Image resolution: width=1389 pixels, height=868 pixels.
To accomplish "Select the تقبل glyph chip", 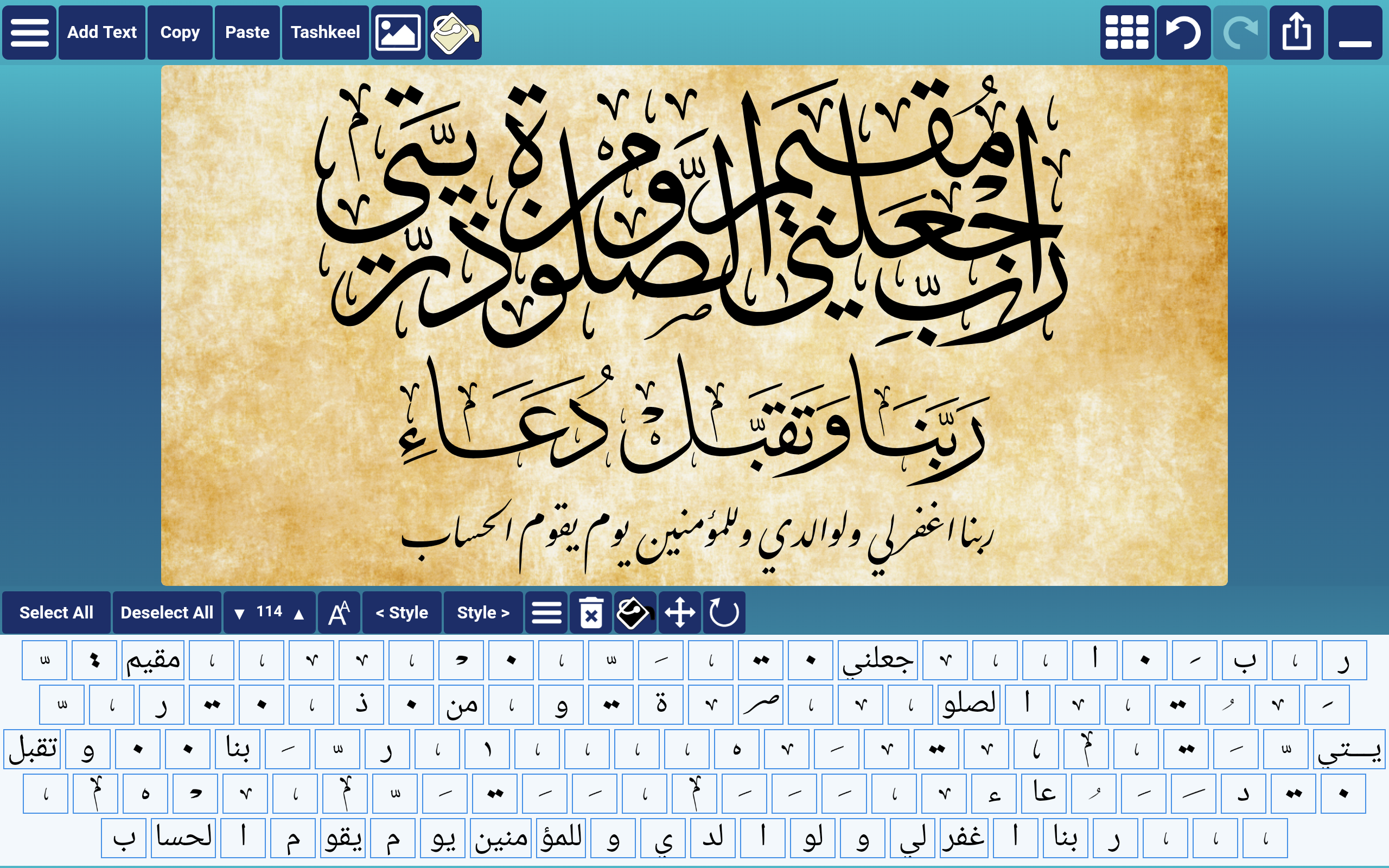I will (33, 749).
